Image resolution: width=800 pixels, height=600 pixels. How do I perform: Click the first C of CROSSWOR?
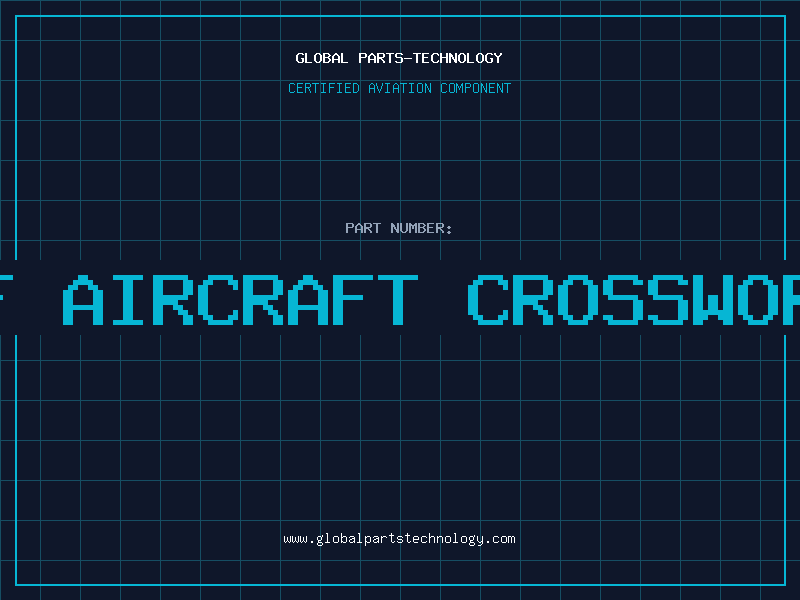(x=488, y=300)
